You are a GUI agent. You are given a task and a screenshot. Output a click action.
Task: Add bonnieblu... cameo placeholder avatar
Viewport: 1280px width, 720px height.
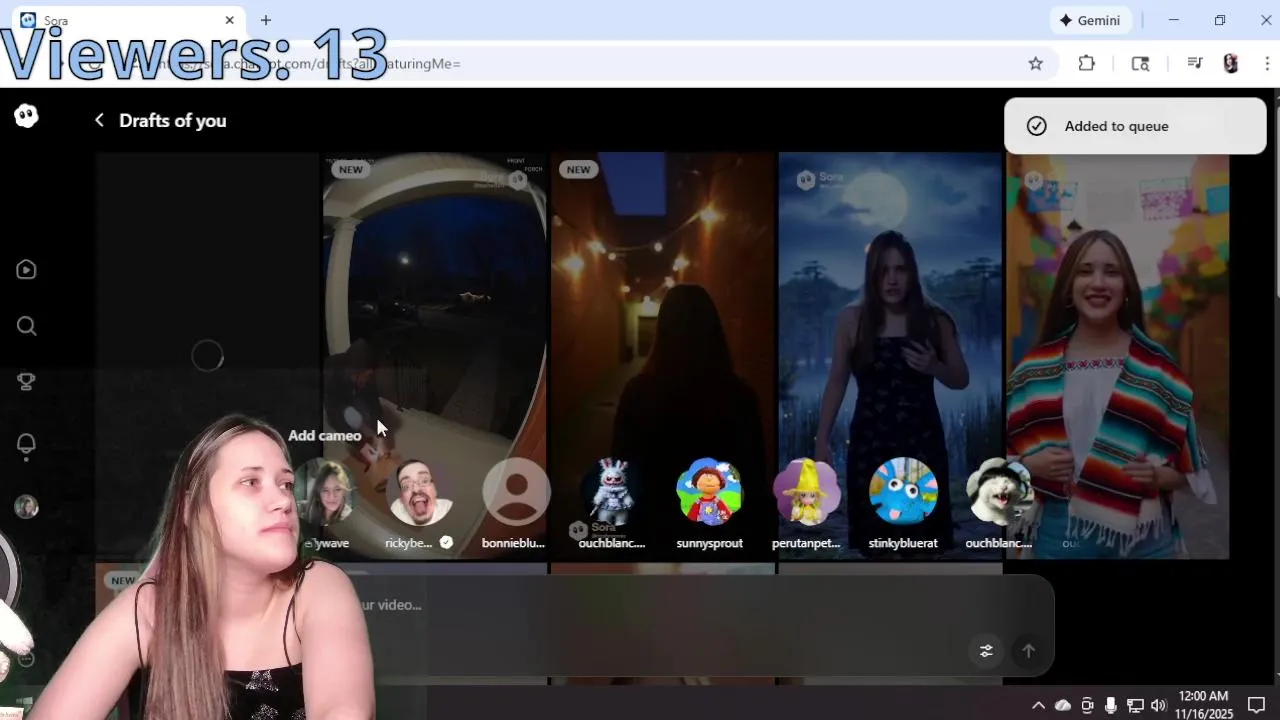[x=516, y=492]
